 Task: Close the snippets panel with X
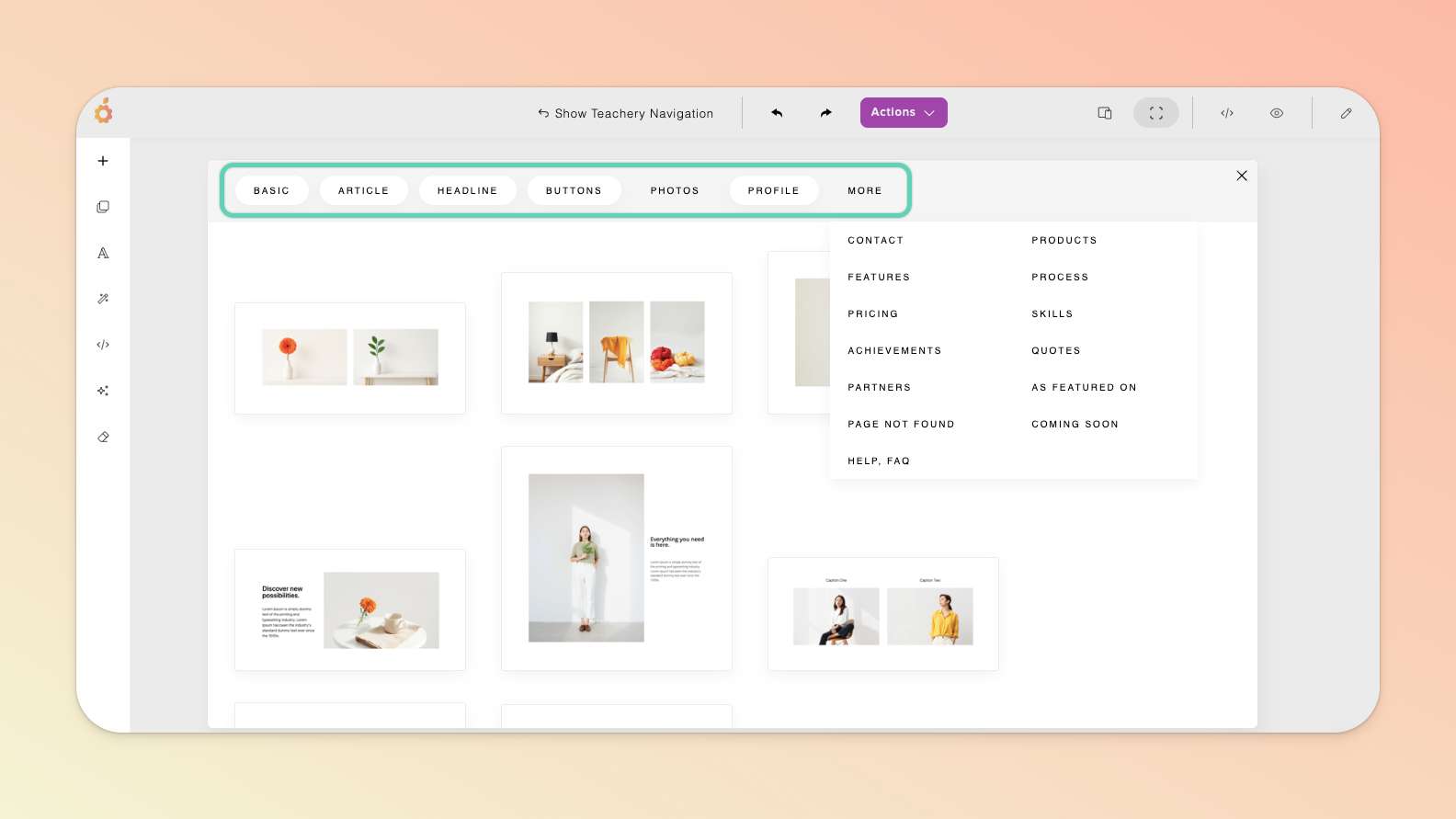(1242, 176)
